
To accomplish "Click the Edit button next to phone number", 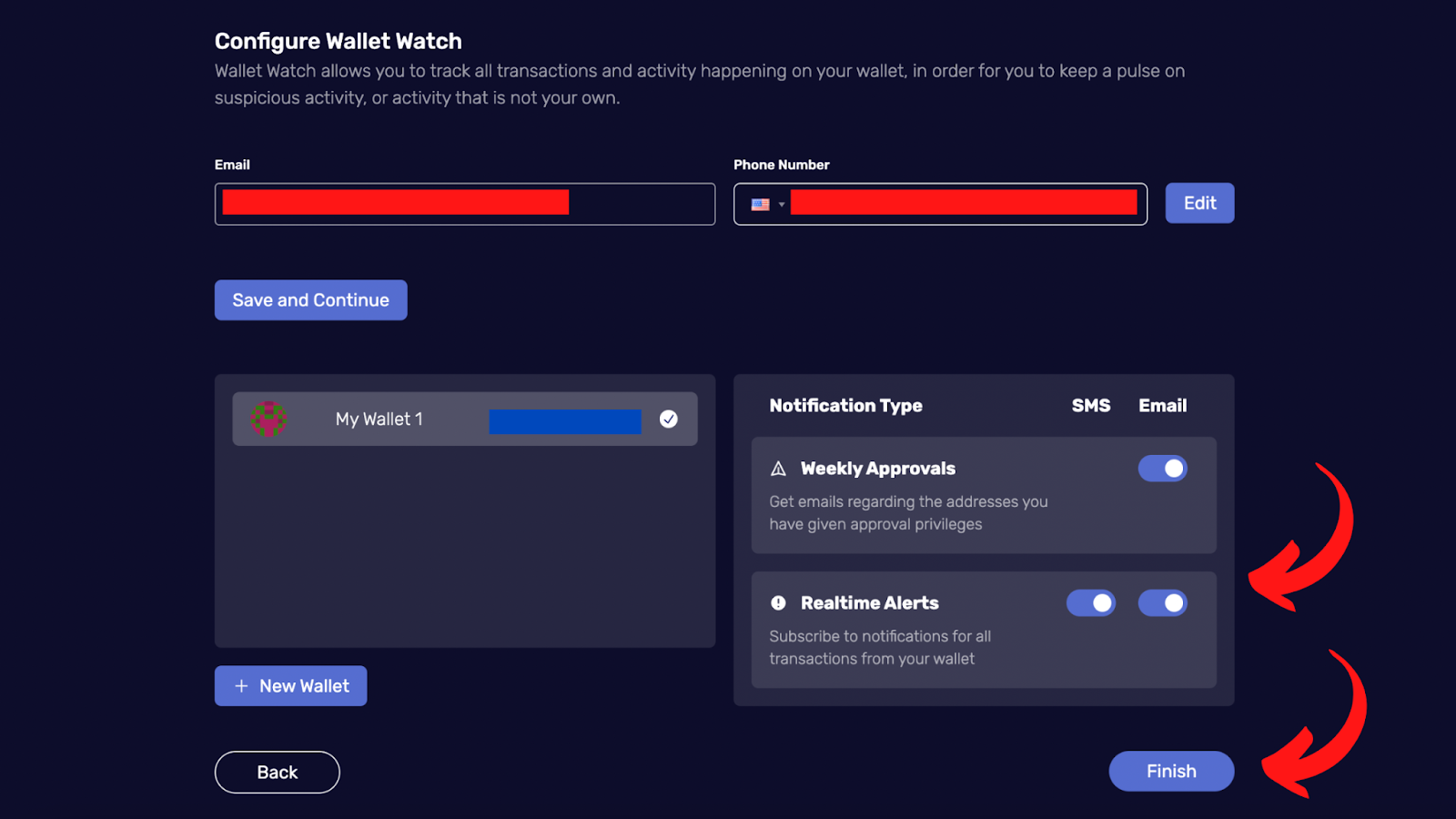I will click(1199, 203).
